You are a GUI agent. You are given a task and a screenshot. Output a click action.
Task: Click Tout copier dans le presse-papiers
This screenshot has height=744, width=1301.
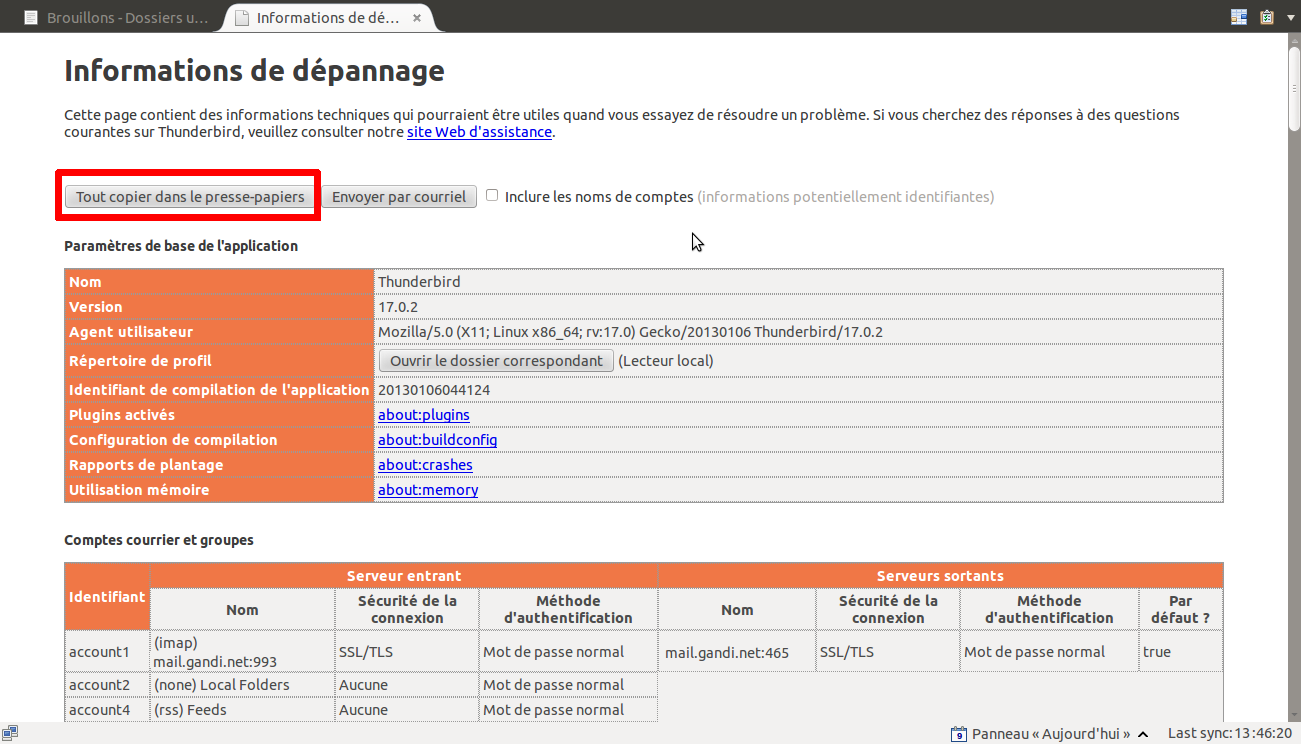coord(190,197)
